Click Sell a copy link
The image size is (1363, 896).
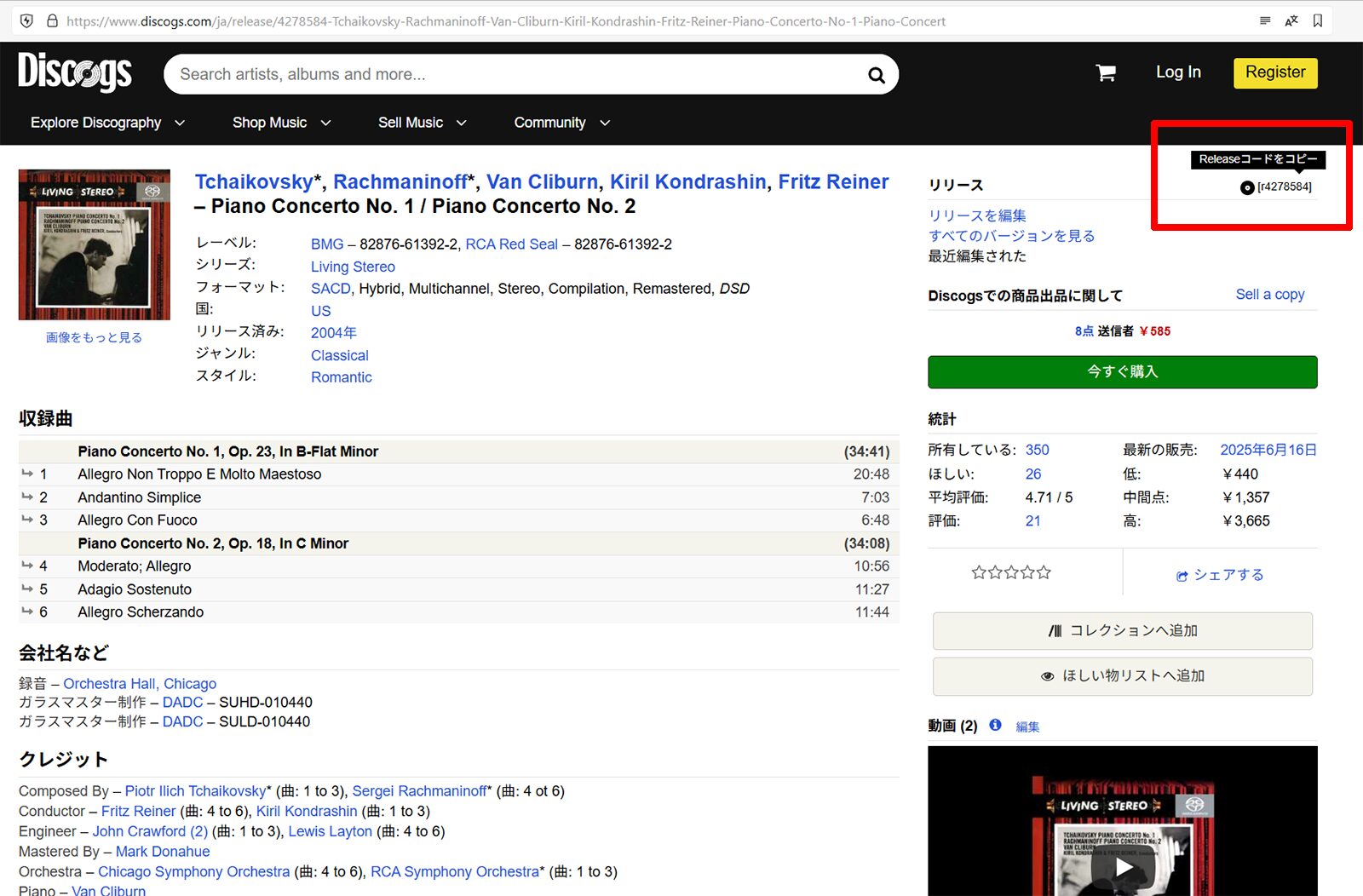pyautogui.click(x=1270, y=295)
